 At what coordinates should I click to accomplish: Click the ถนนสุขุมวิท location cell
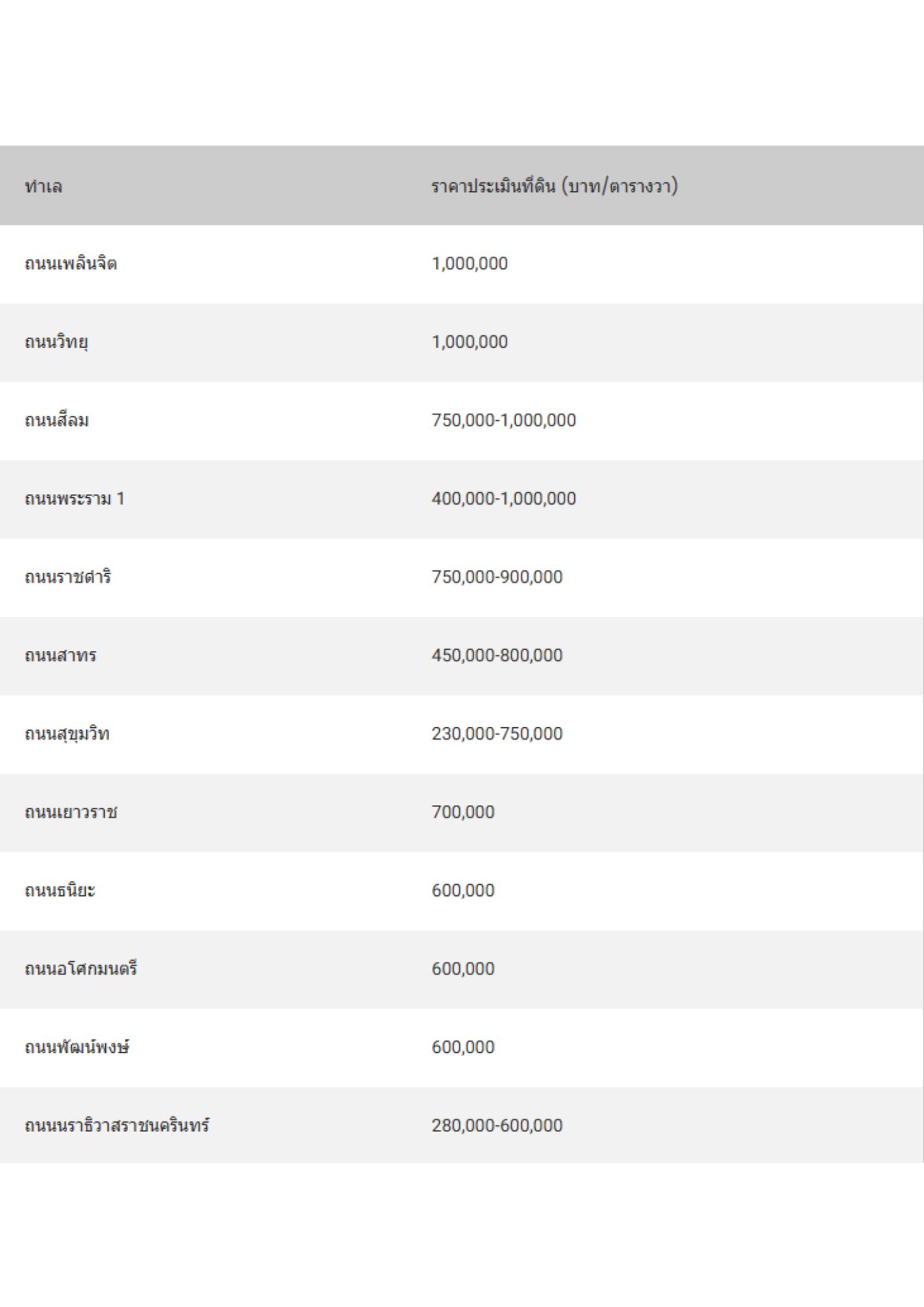pos(67,734)
